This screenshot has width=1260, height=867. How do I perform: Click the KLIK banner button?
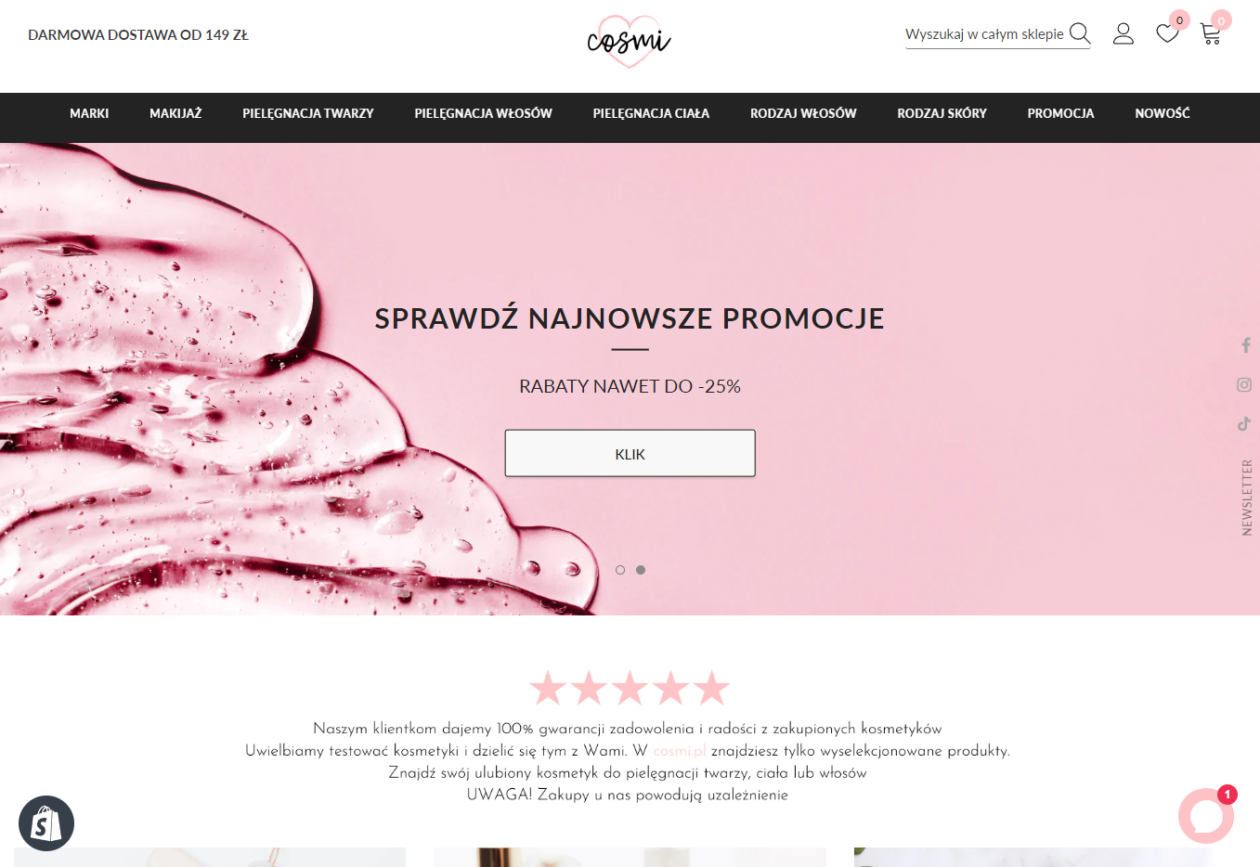click(630, 454)
